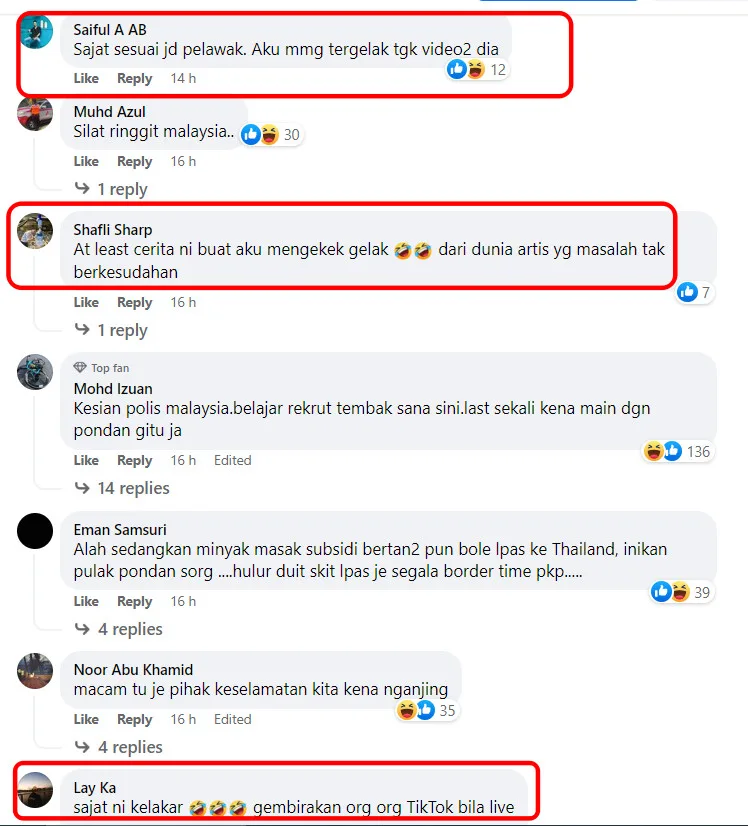The image size is (748, 826).
Task: Expand 4 replies under Eman Samsuri
Action: tap(119, 629)
